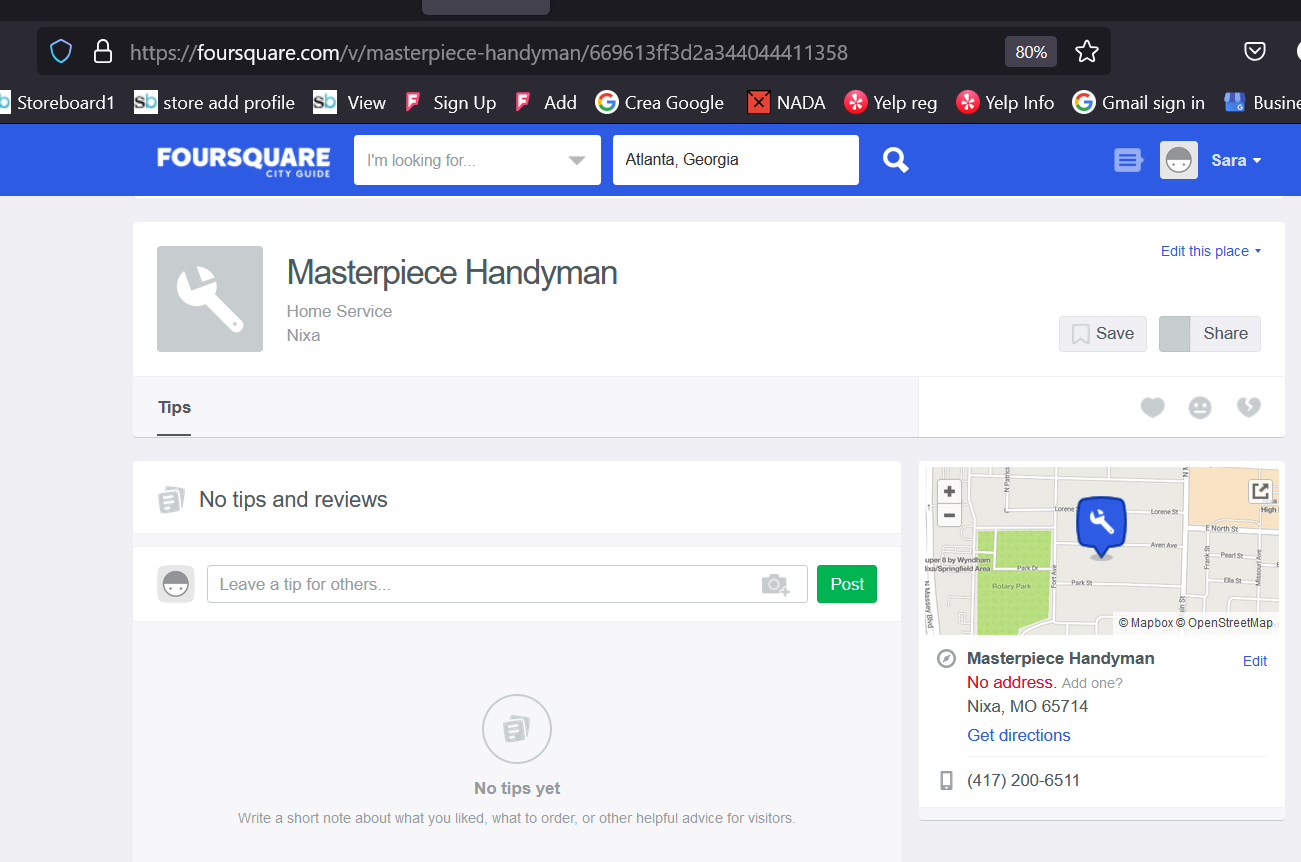Click the phone icon beside number
This screenshot has width=1301, height=862.
[x=946, y=781]
